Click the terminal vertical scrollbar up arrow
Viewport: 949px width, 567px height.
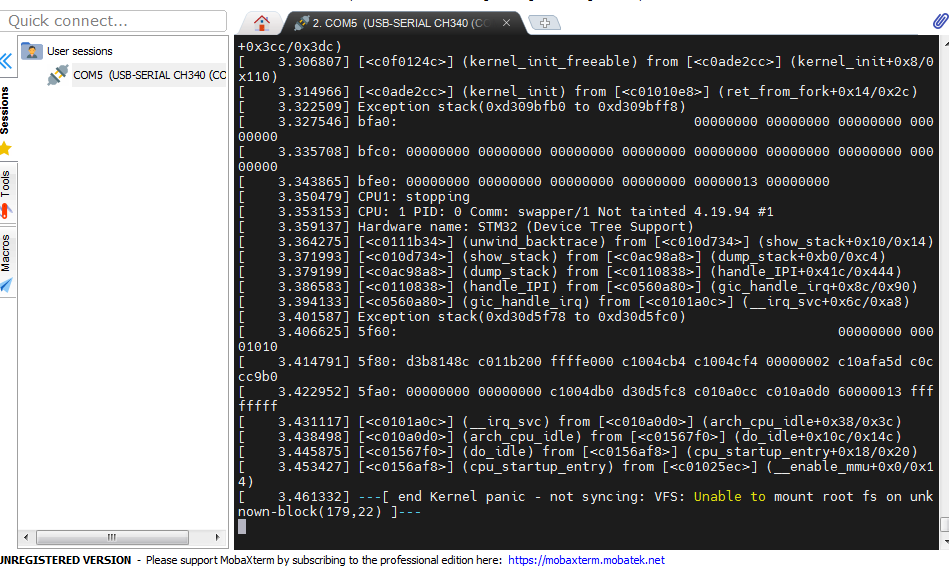(x=944, y=44)
